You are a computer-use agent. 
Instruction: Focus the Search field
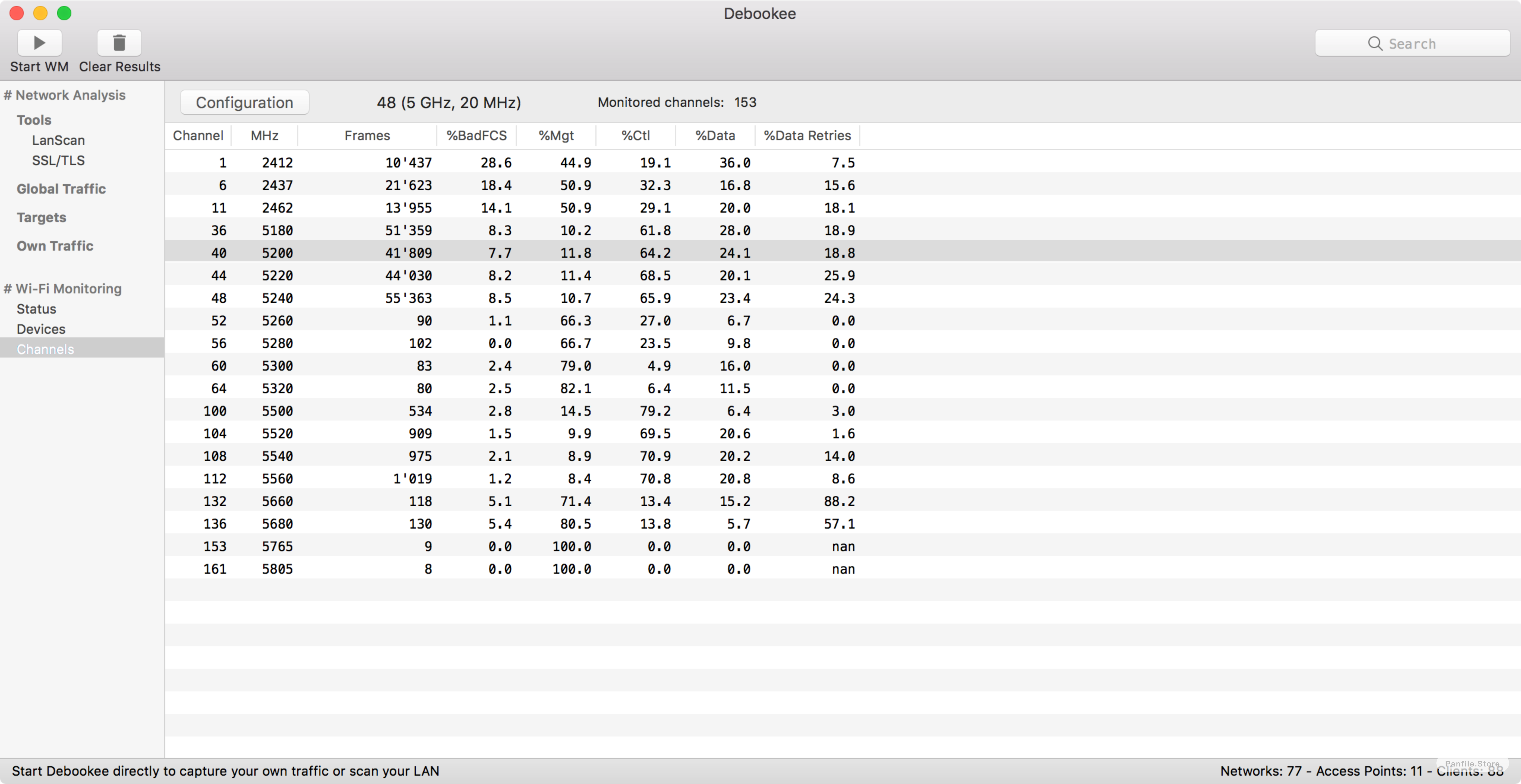click(1412, 44)
